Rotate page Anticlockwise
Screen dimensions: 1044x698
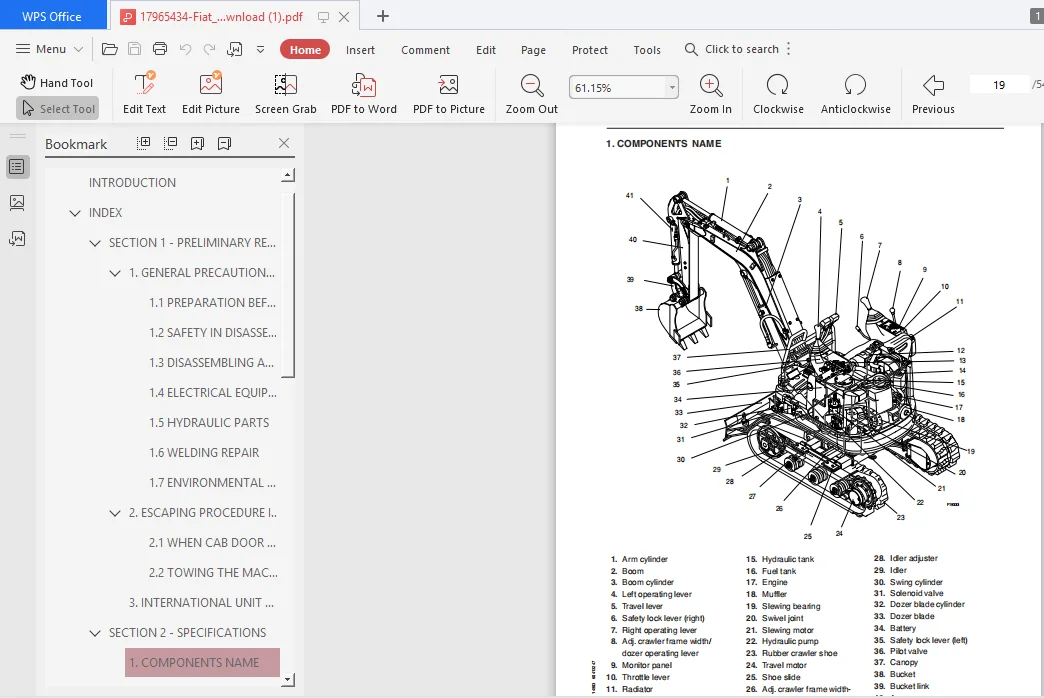point(856,93)
